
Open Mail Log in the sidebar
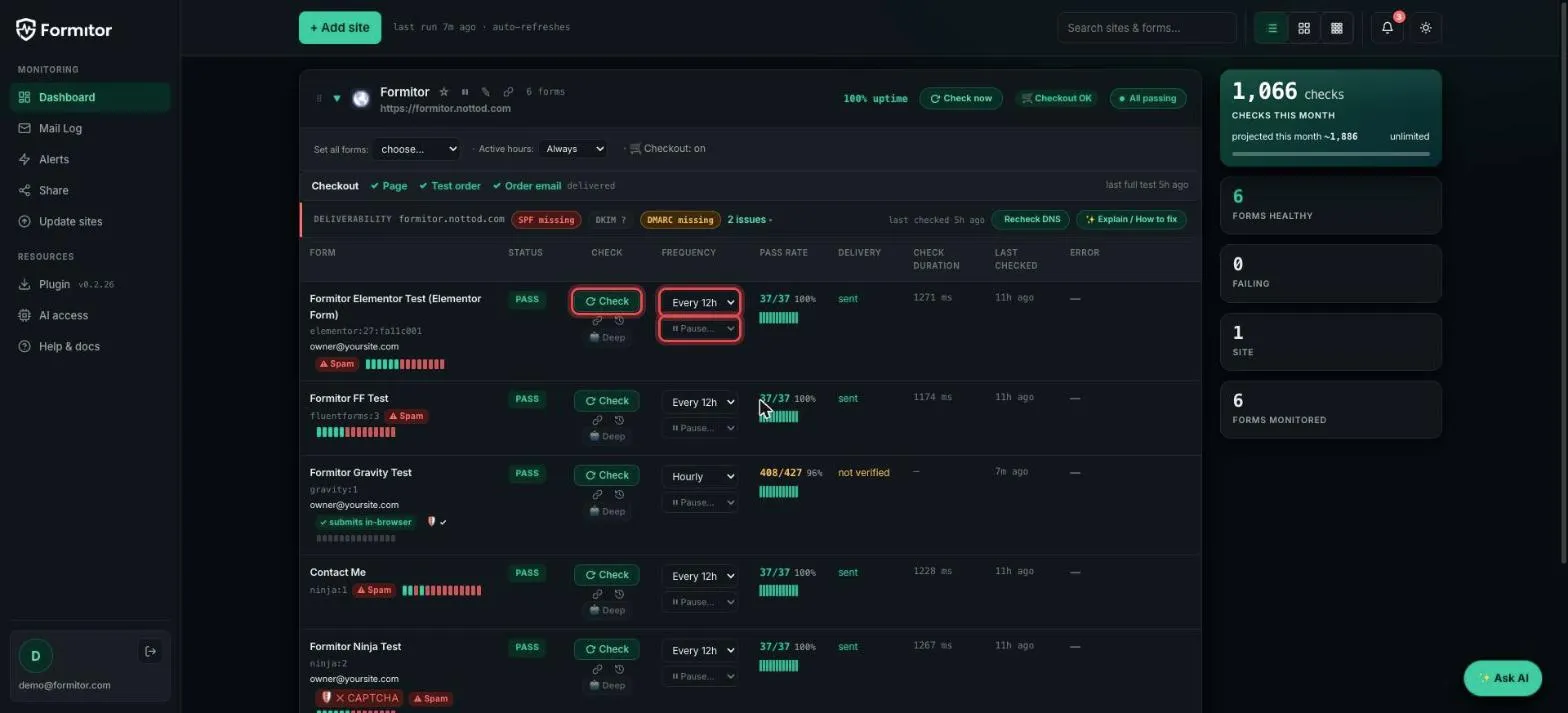pos(90,128)
